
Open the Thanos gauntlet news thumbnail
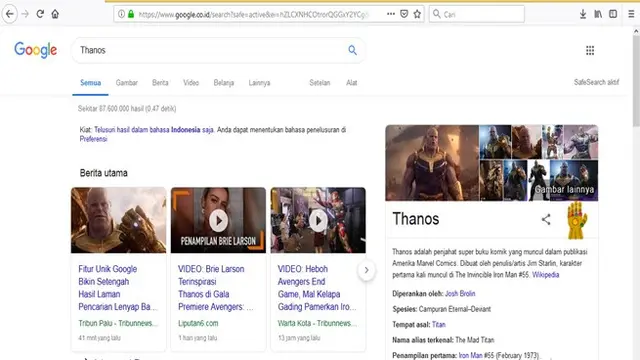(x=119, y=220)
